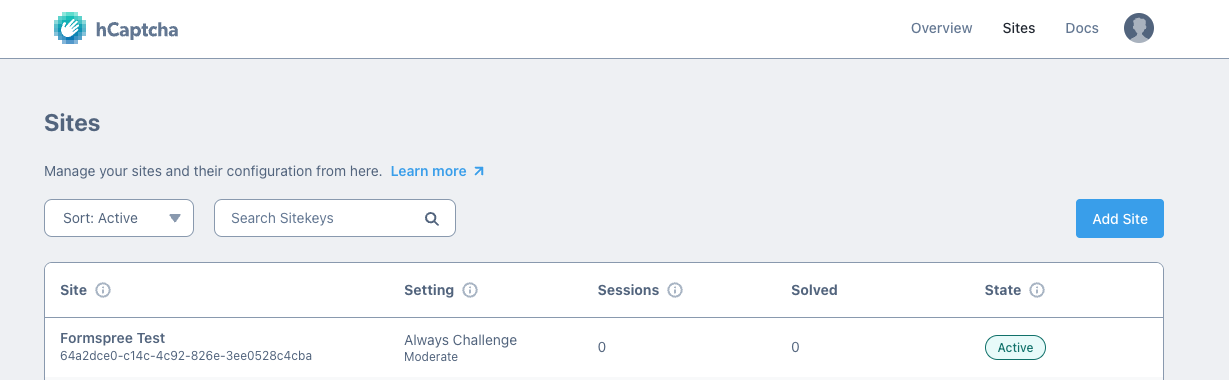
Task: Select the Always Challenge setting text
Action: [461, 340]
